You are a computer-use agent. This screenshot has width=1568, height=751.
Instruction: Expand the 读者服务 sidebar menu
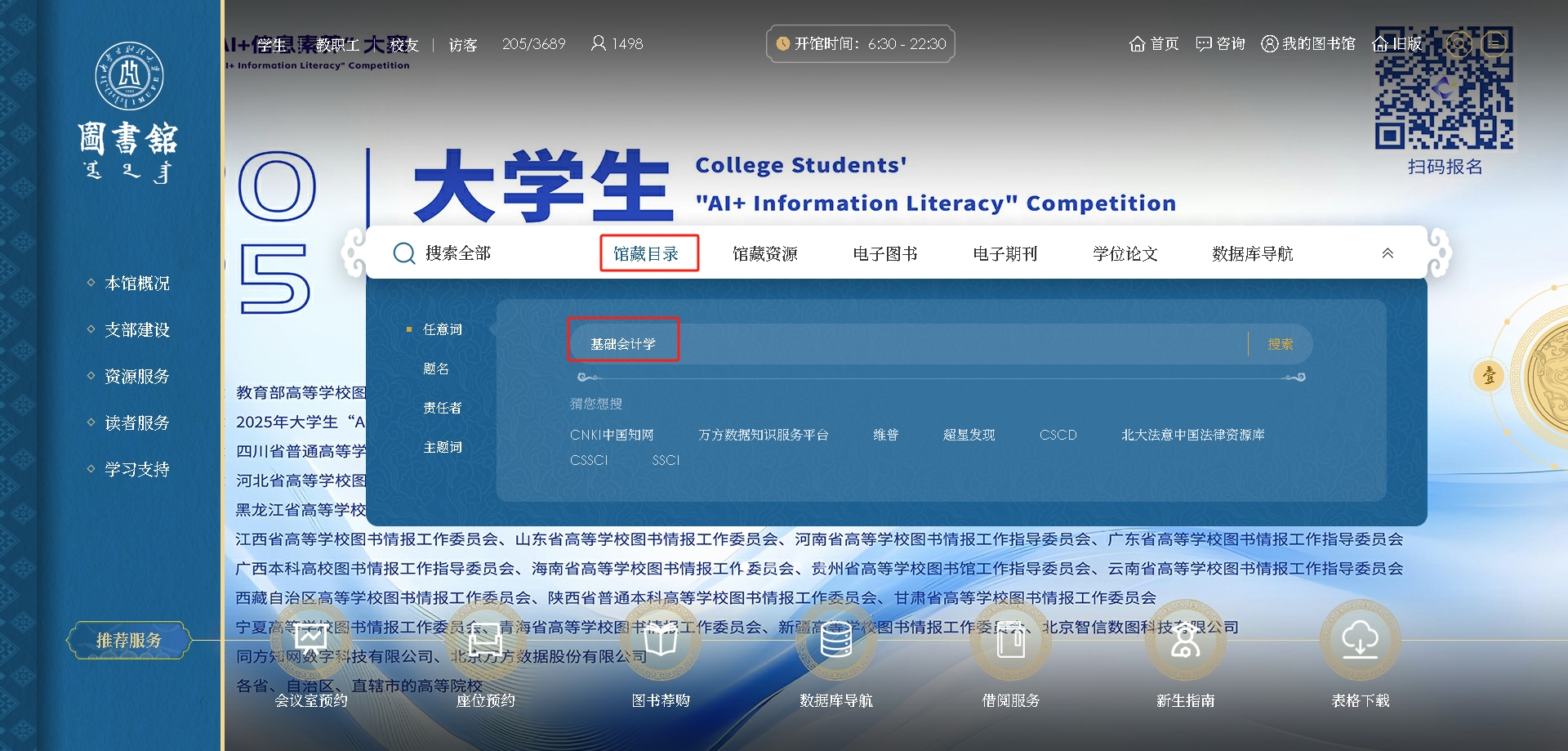point(136,423)
